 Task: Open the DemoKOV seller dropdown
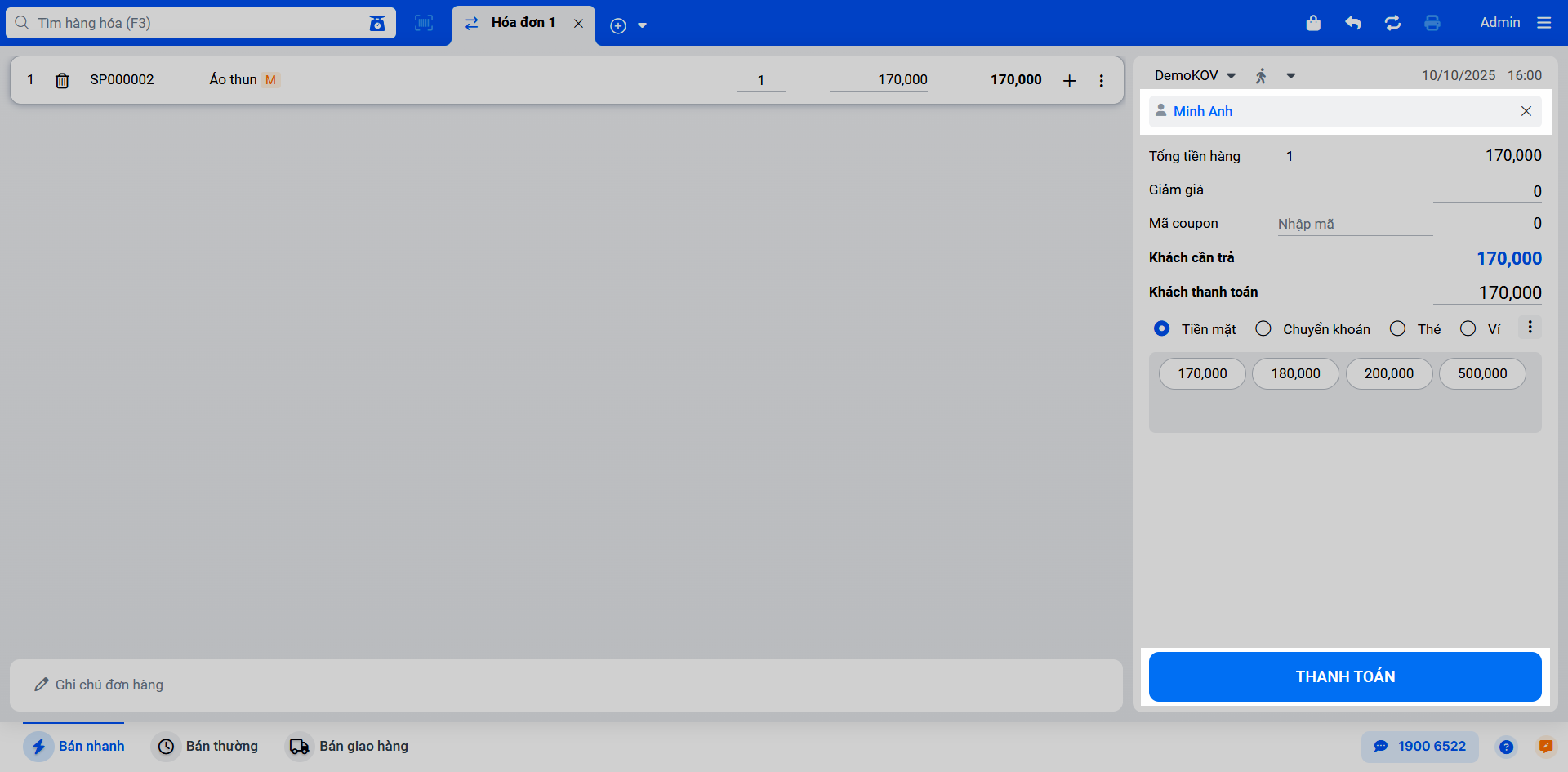(1195, 76)
